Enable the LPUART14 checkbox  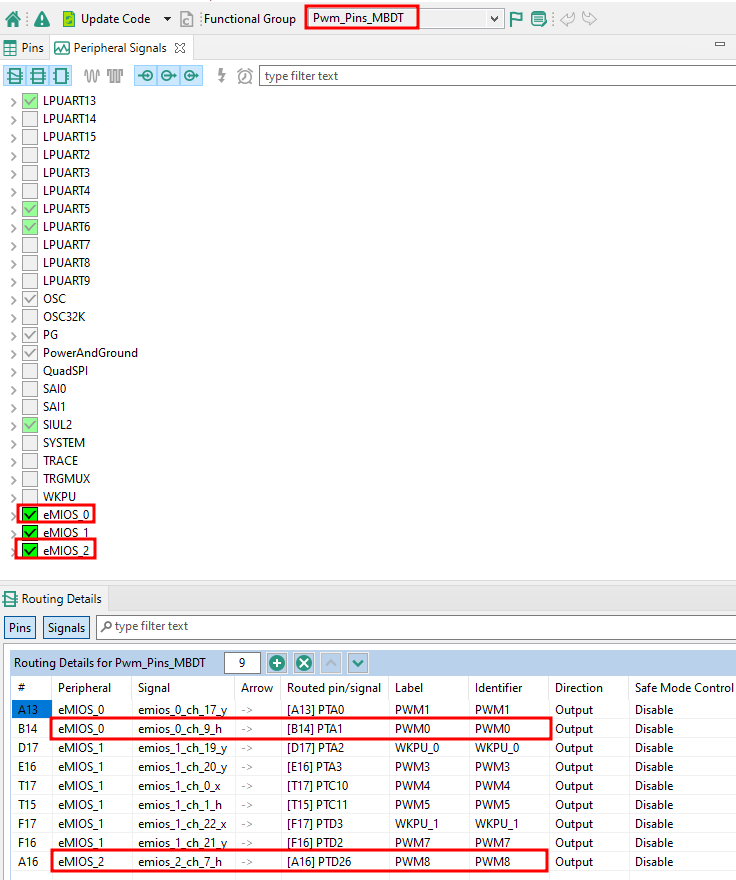click(x=30, y=119)
